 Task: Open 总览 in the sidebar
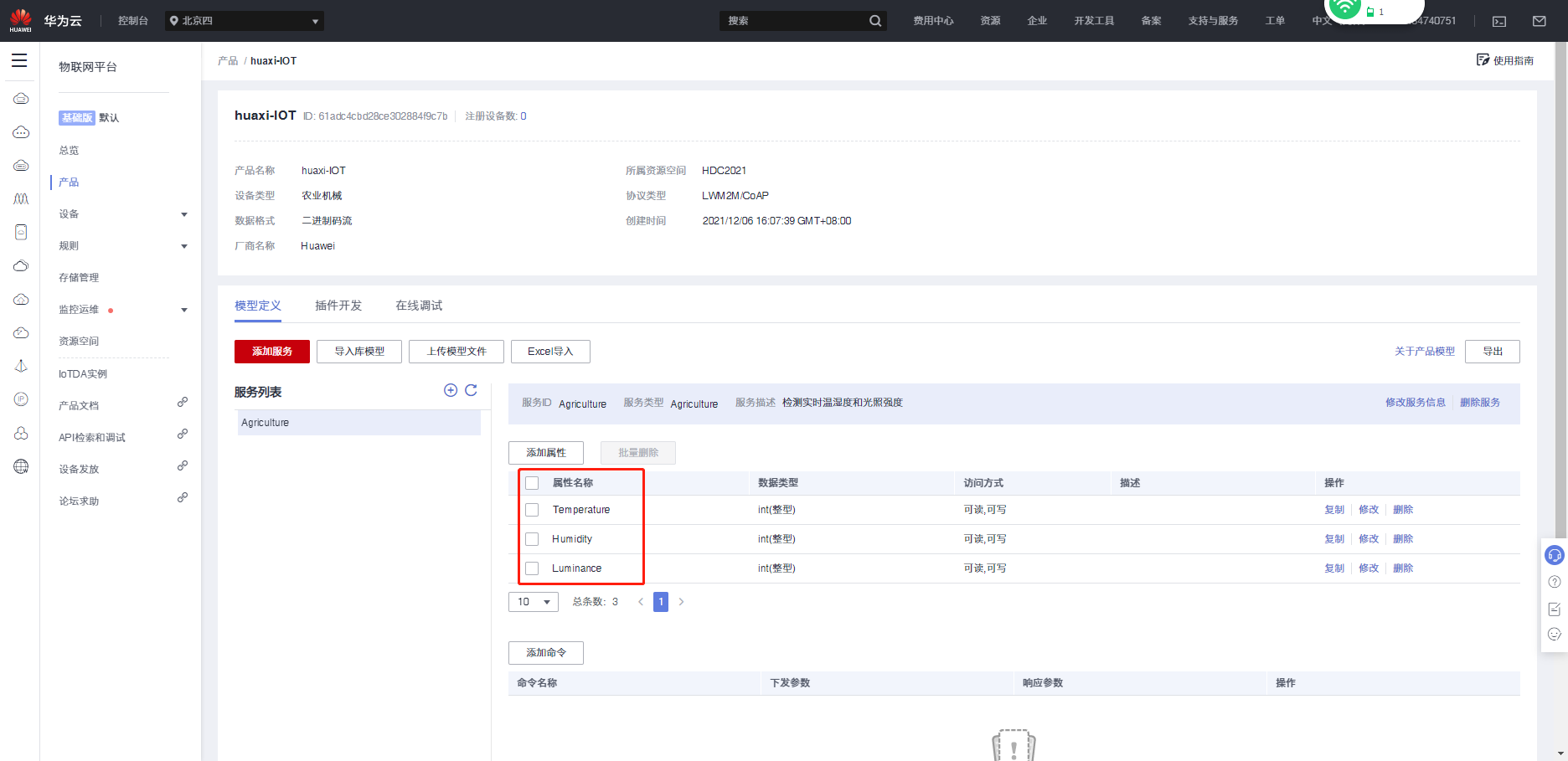tap(69, 151)
